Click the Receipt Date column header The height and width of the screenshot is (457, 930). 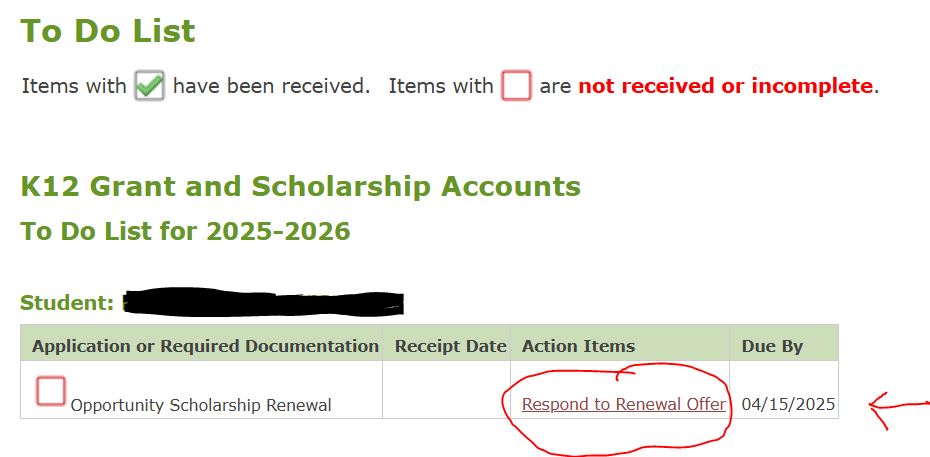tap(450, 346)
